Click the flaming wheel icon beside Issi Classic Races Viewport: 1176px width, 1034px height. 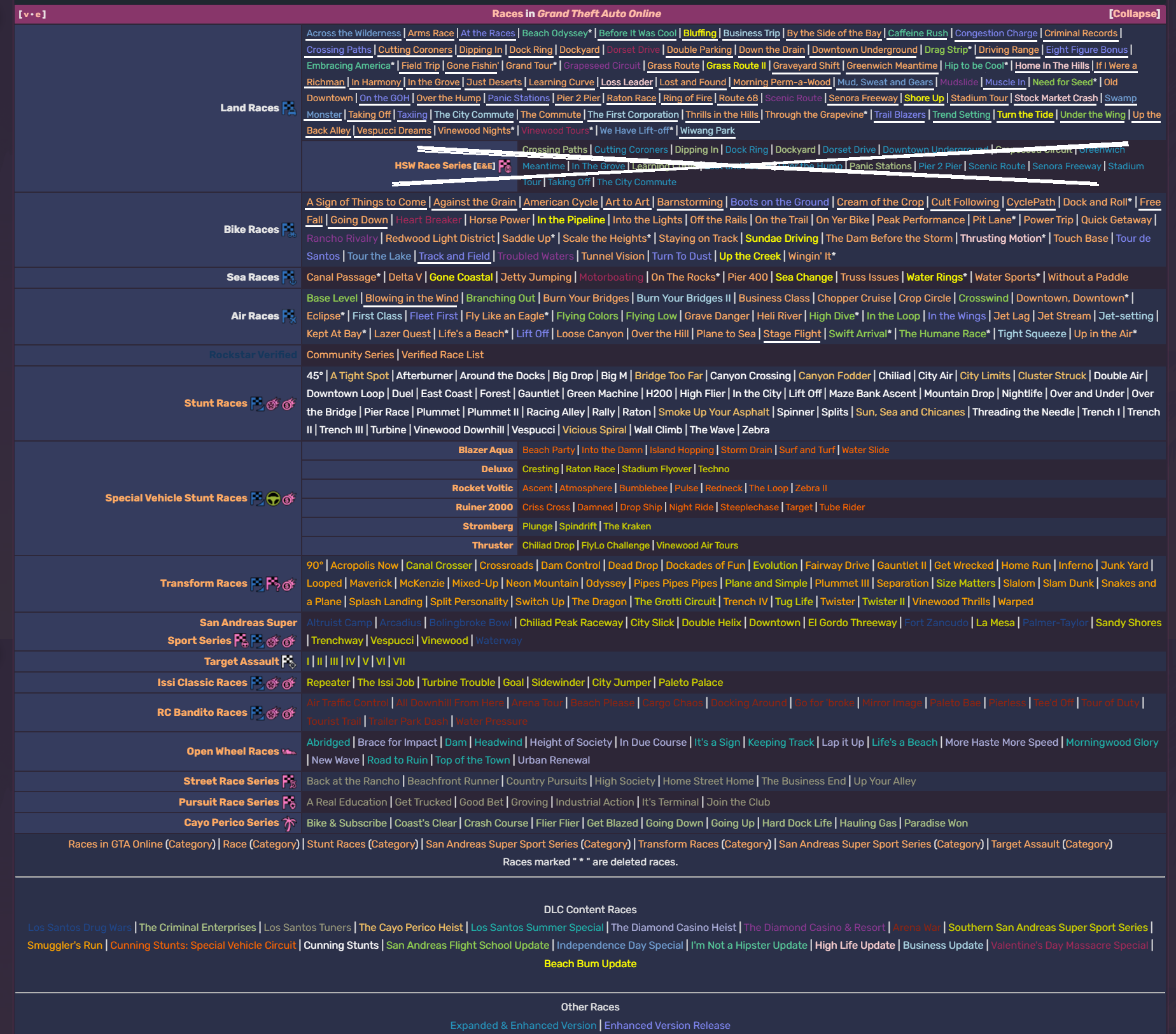[273, 683]
